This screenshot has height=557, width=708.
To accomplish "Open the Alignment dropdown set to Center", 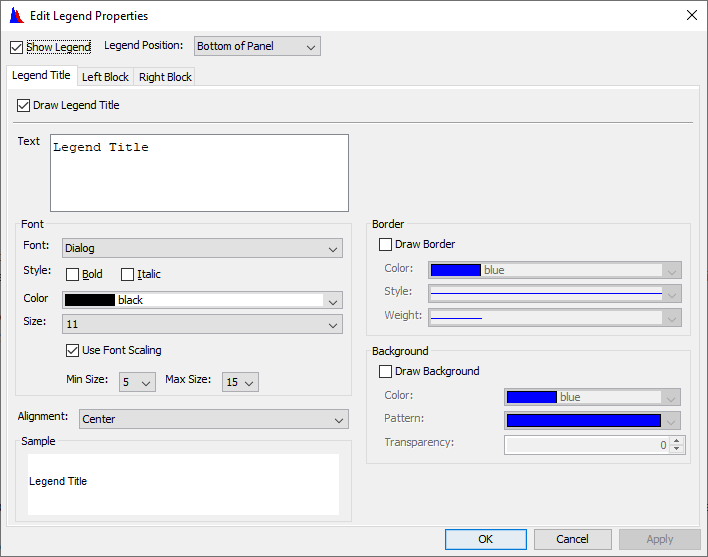I will coord(212,419).
